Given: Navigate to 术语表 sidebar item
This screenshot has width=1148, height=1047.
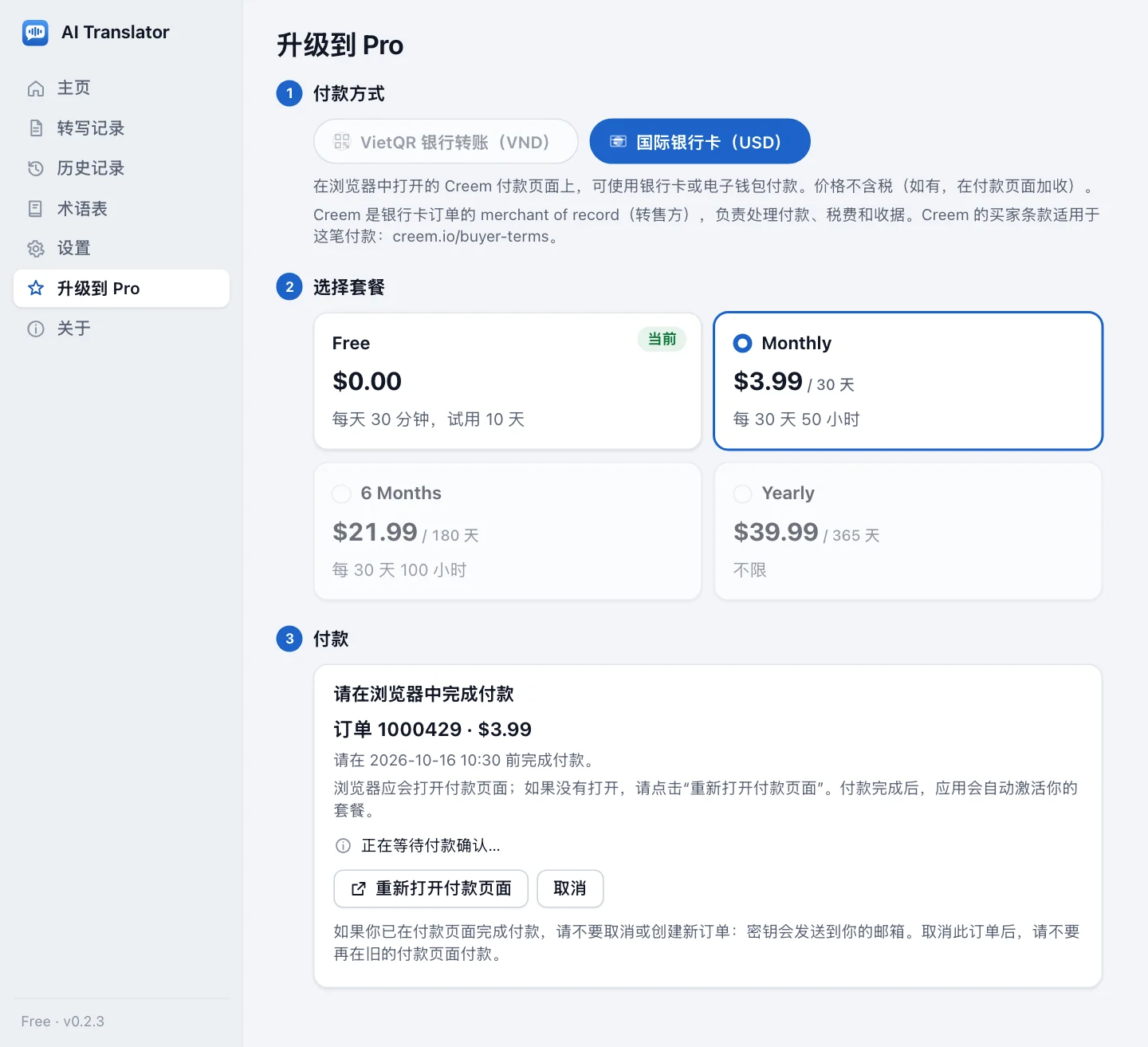Looking at the screenshot, I should (121, 209).
